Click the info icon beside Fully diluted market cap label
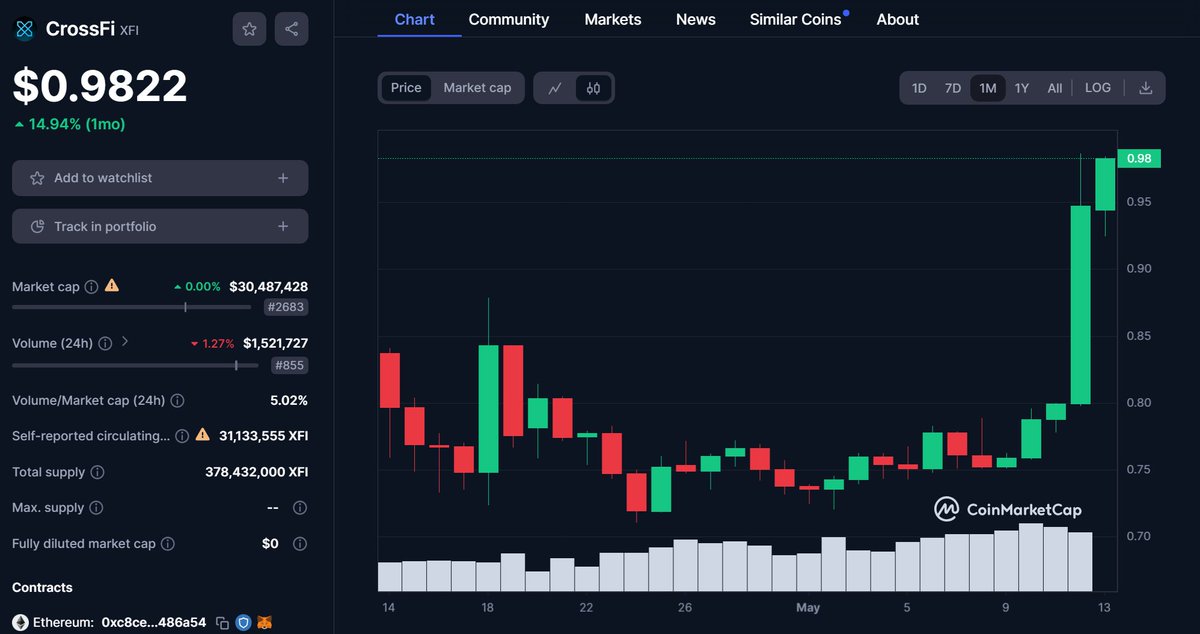This screenshot has height=634, width=1200. [x=168, y=544]
